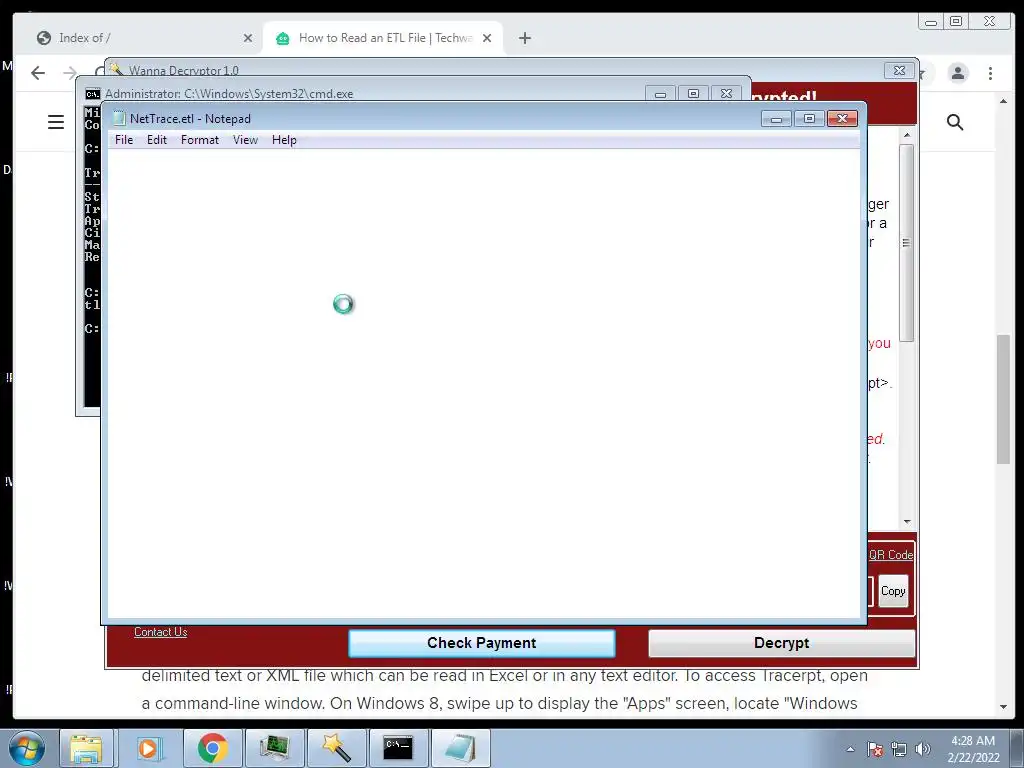Click the Wanna Decryptor taskbar icon
The image size is (1024, 768).
[x=336, y=748]
